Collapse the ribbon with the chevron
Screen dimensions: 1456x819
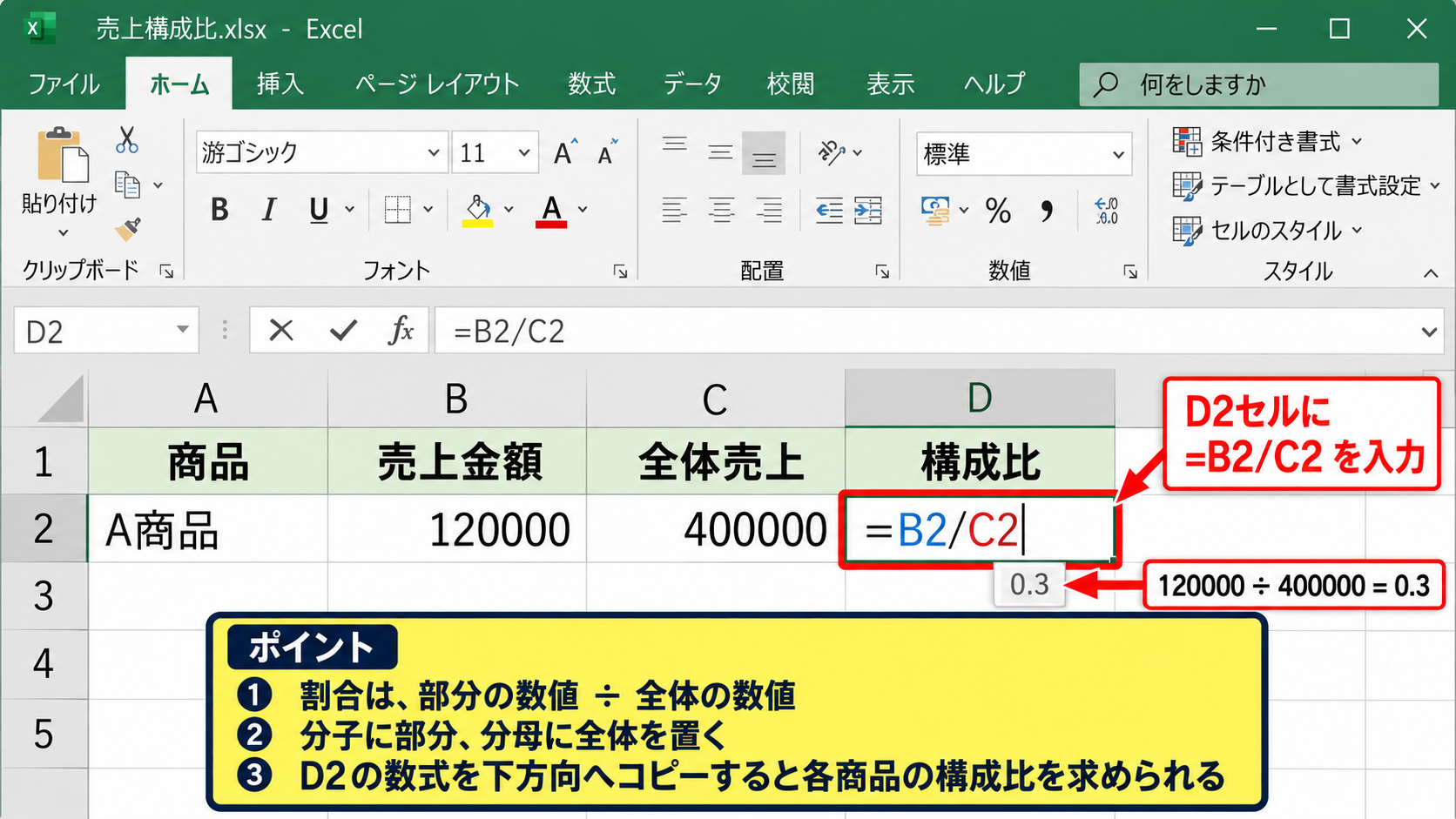pyautogui.click(x=1431, y=273)
